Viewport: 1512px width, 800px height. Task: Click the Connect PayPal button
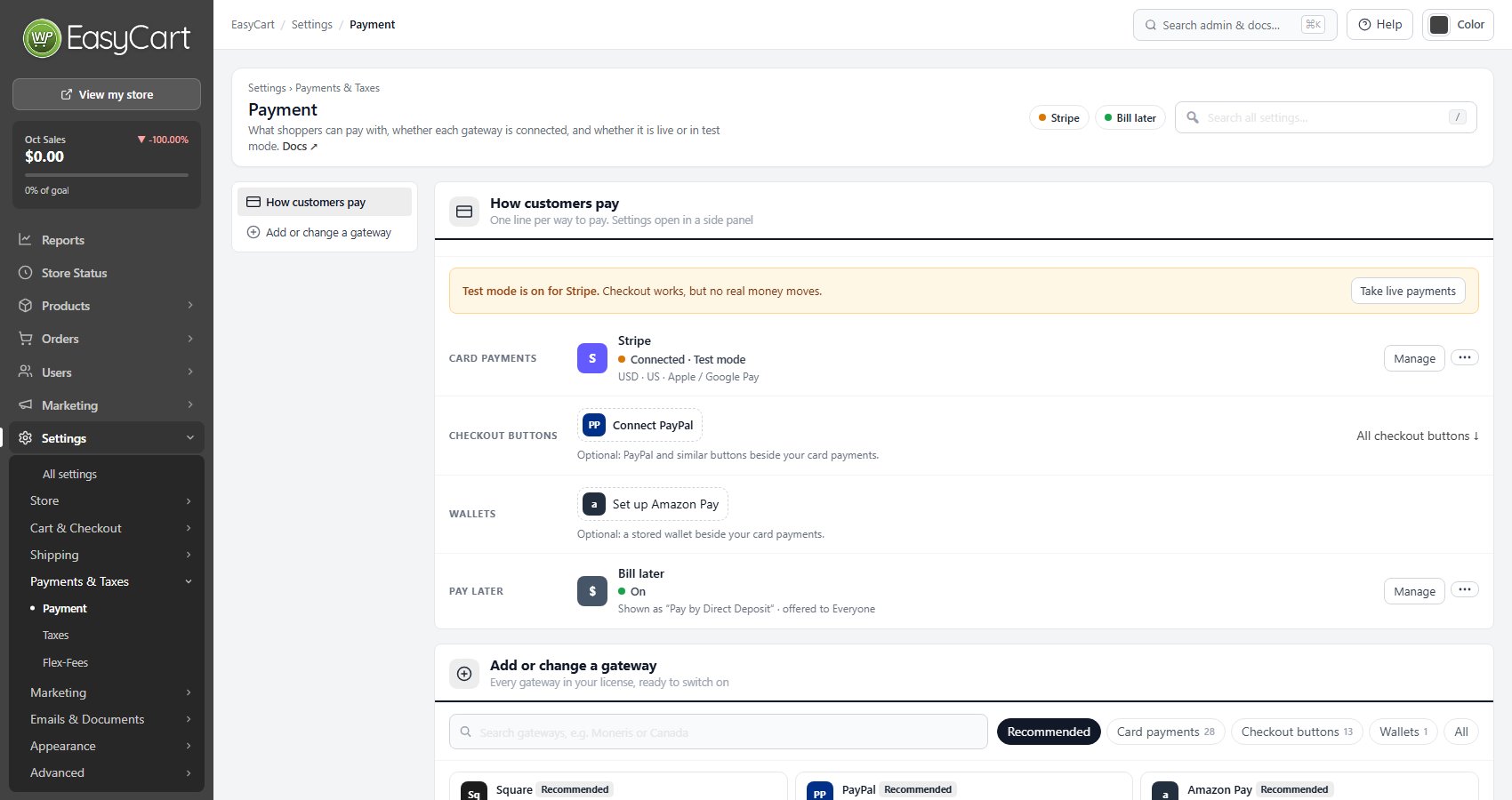639,425
